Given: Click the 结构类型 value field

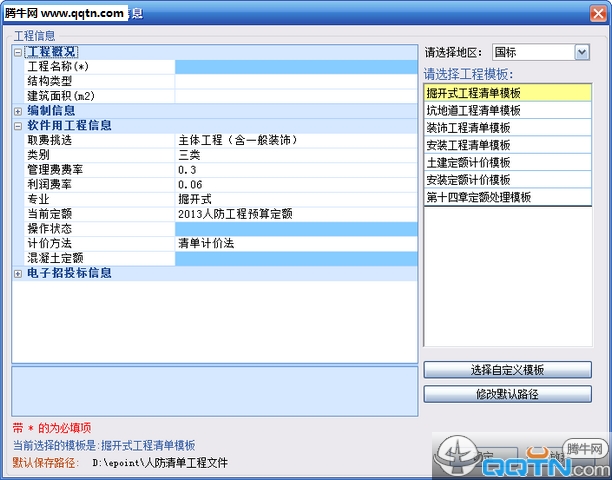Looking at the screenshot, I should click(296, 82).
